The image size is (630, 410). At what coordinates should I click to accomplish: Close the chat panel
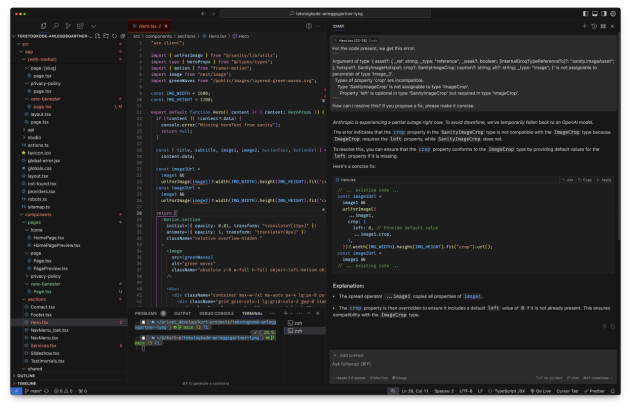coord(612,26)
